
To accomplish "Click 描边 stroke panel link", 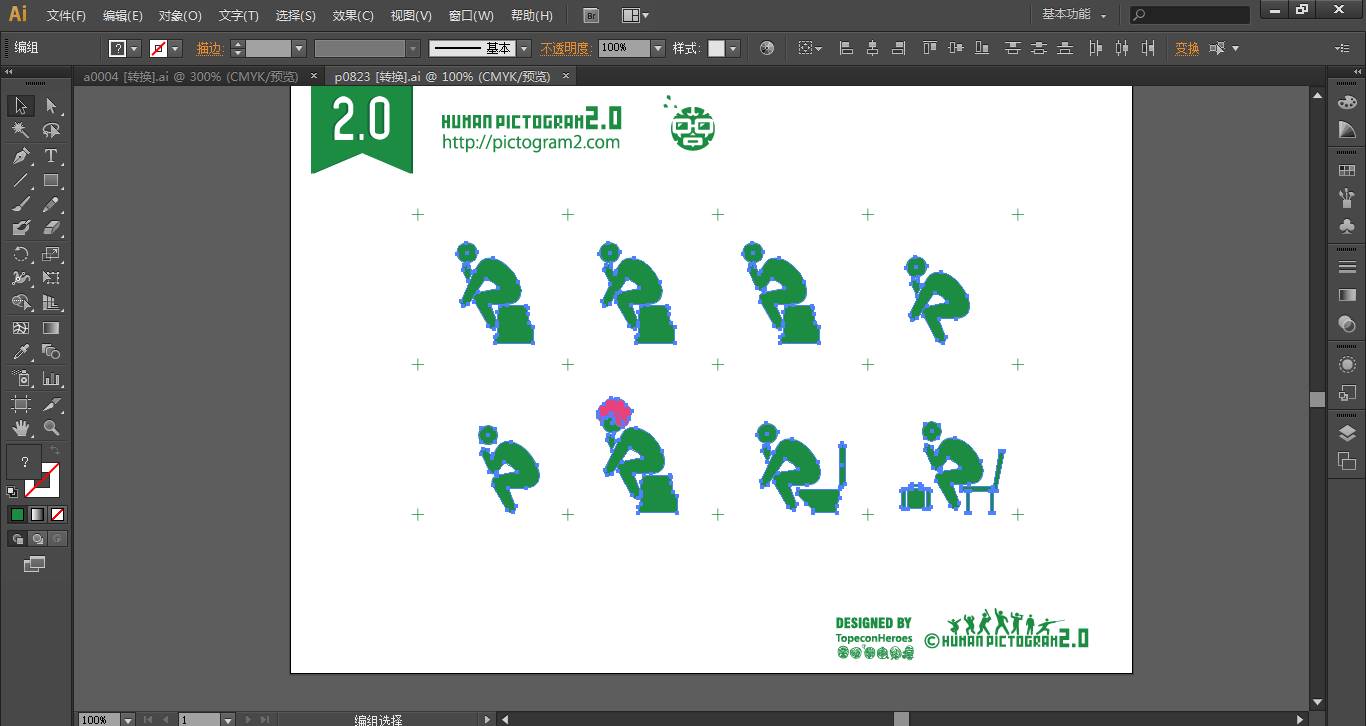I will click(x=209, y=48).
